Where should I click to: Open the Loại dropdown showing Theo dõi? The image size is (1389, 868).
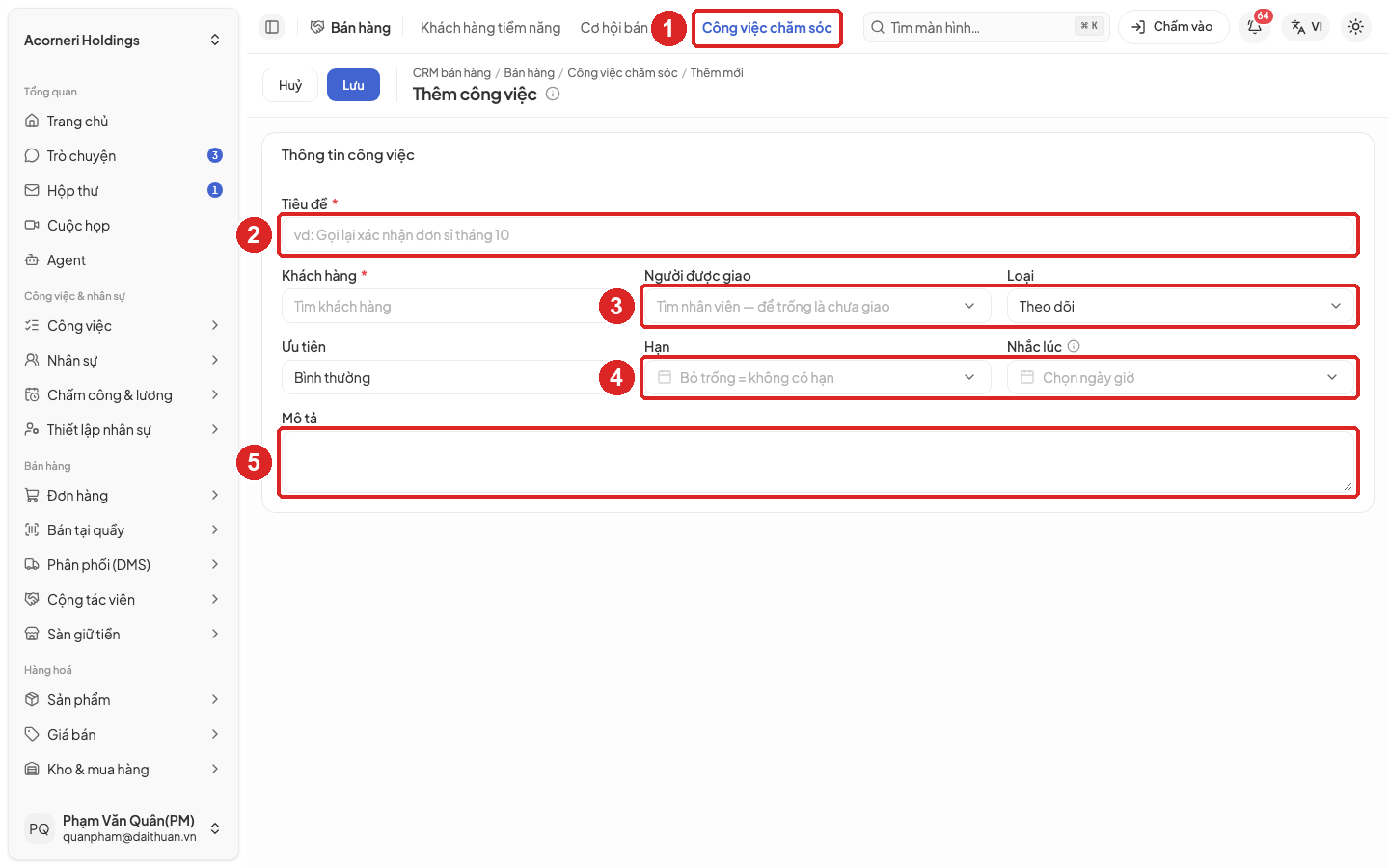click(1181, 306)
